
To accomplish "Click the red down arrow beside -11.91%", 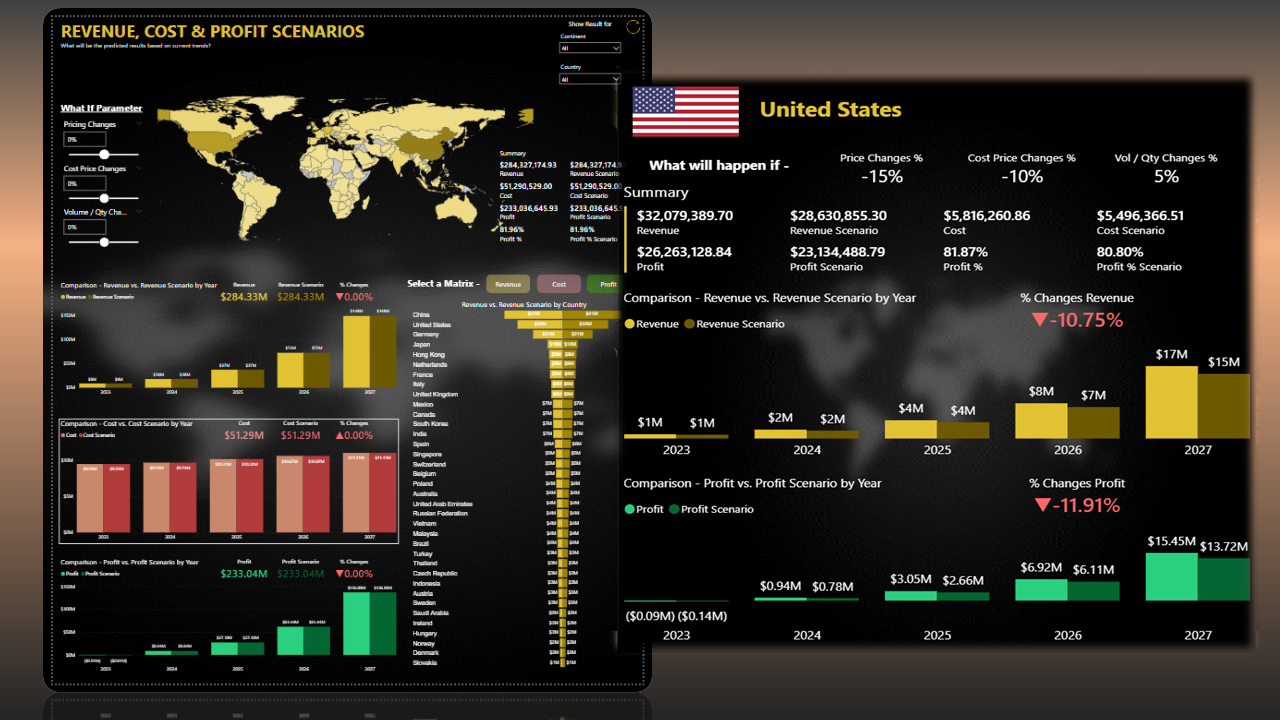I will [1043, 506].
